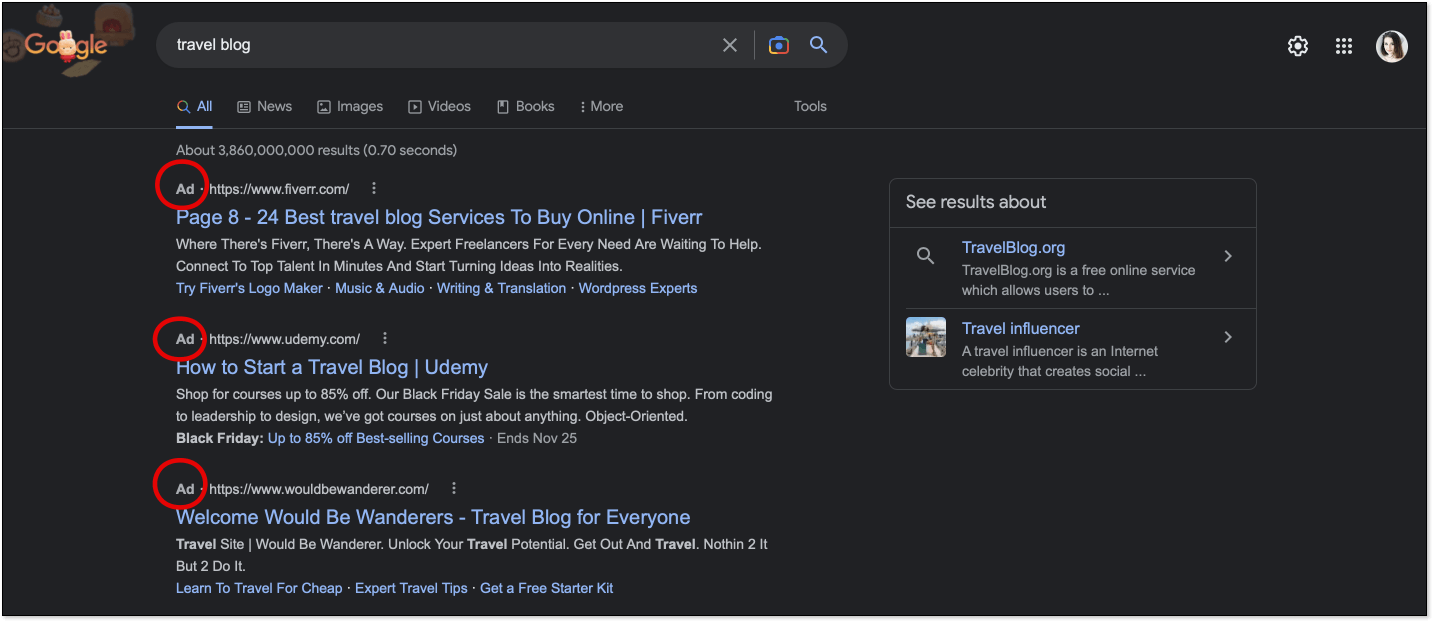The image size is (1433, 622).
Task: Click the magnifying glass search button
Action: coord(819,45)
